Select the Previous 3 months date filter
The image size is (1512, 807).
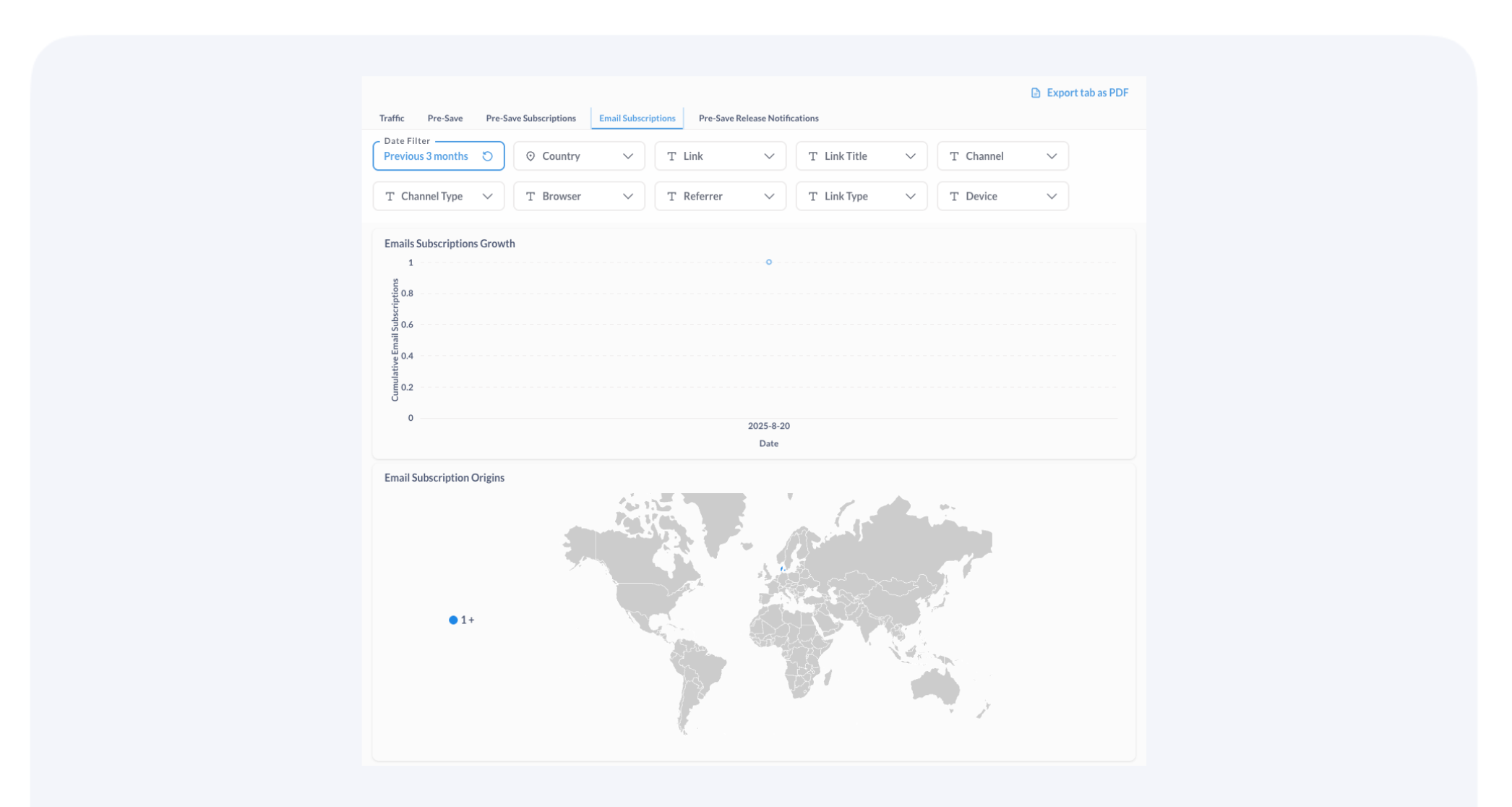click(426, 156)
